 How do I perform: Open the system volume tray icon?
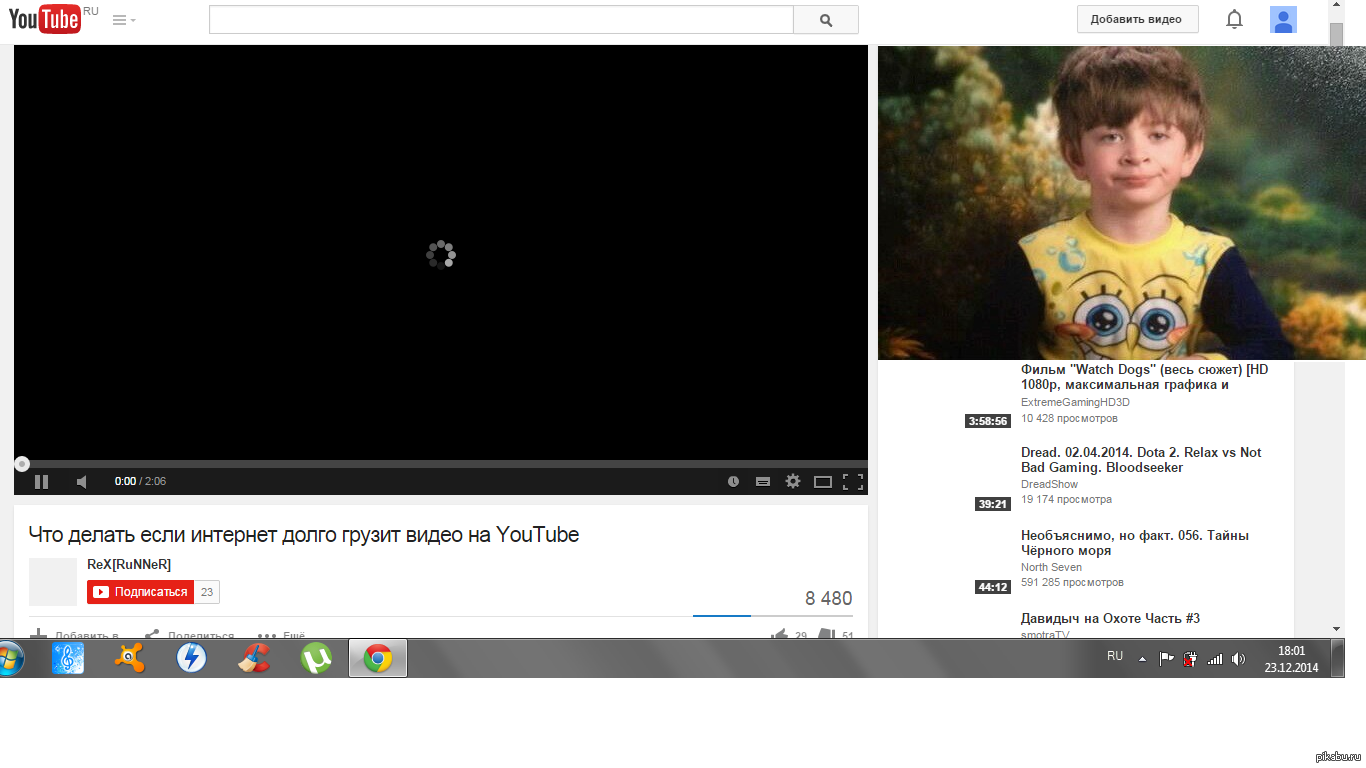pyautogui.click(x=1238, y=659)
